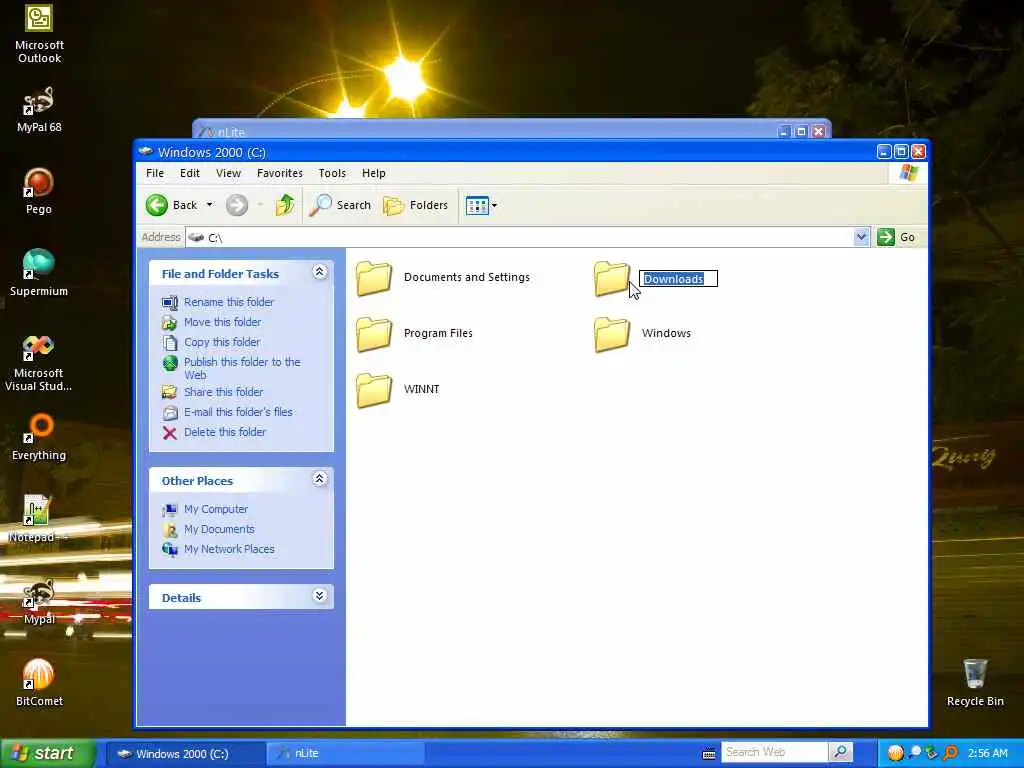This screenshot has width=1024, height=768.
Task: Click the Search Web taskbar field
Action: (x=775, y=752)
